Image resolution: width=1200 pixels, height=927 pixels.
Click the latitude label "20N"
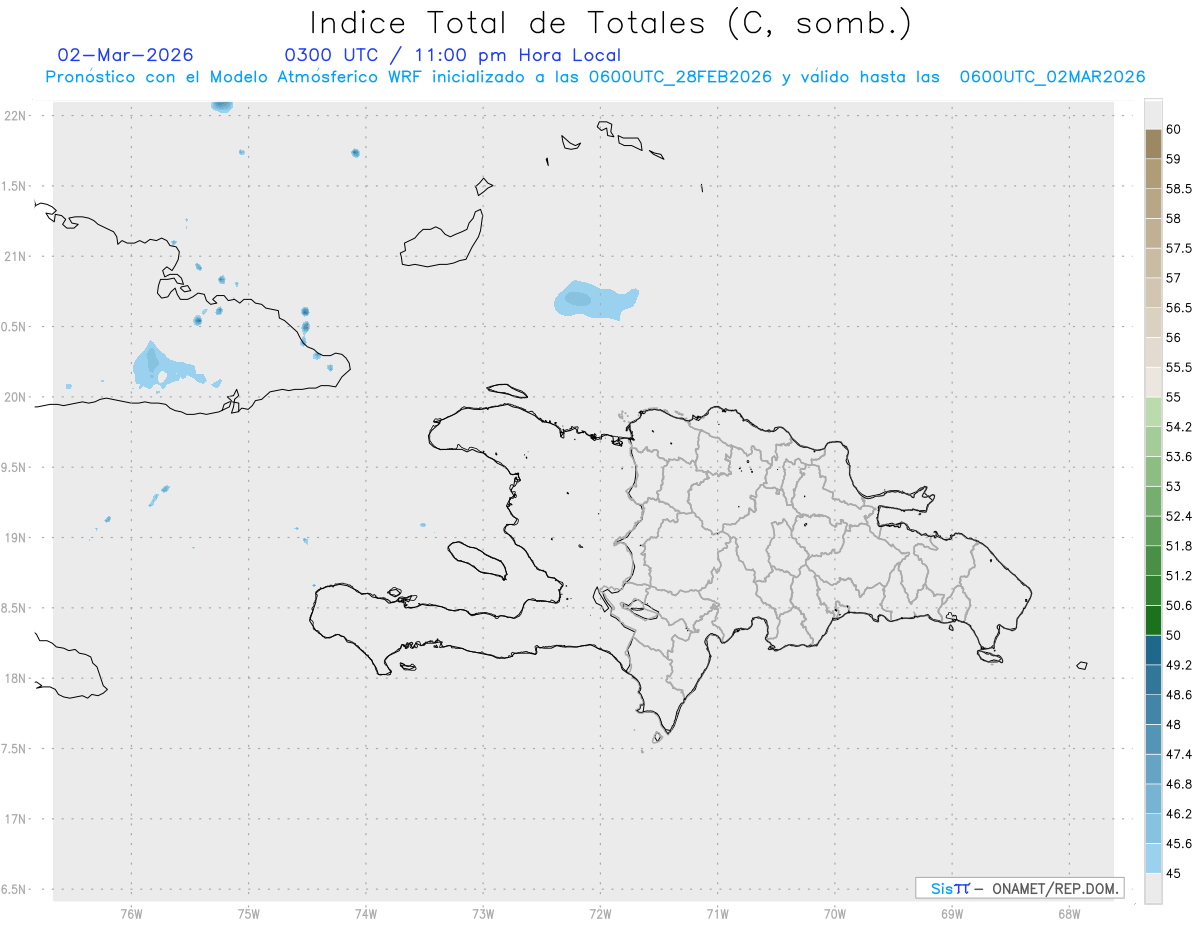click(x=15, y=397)
